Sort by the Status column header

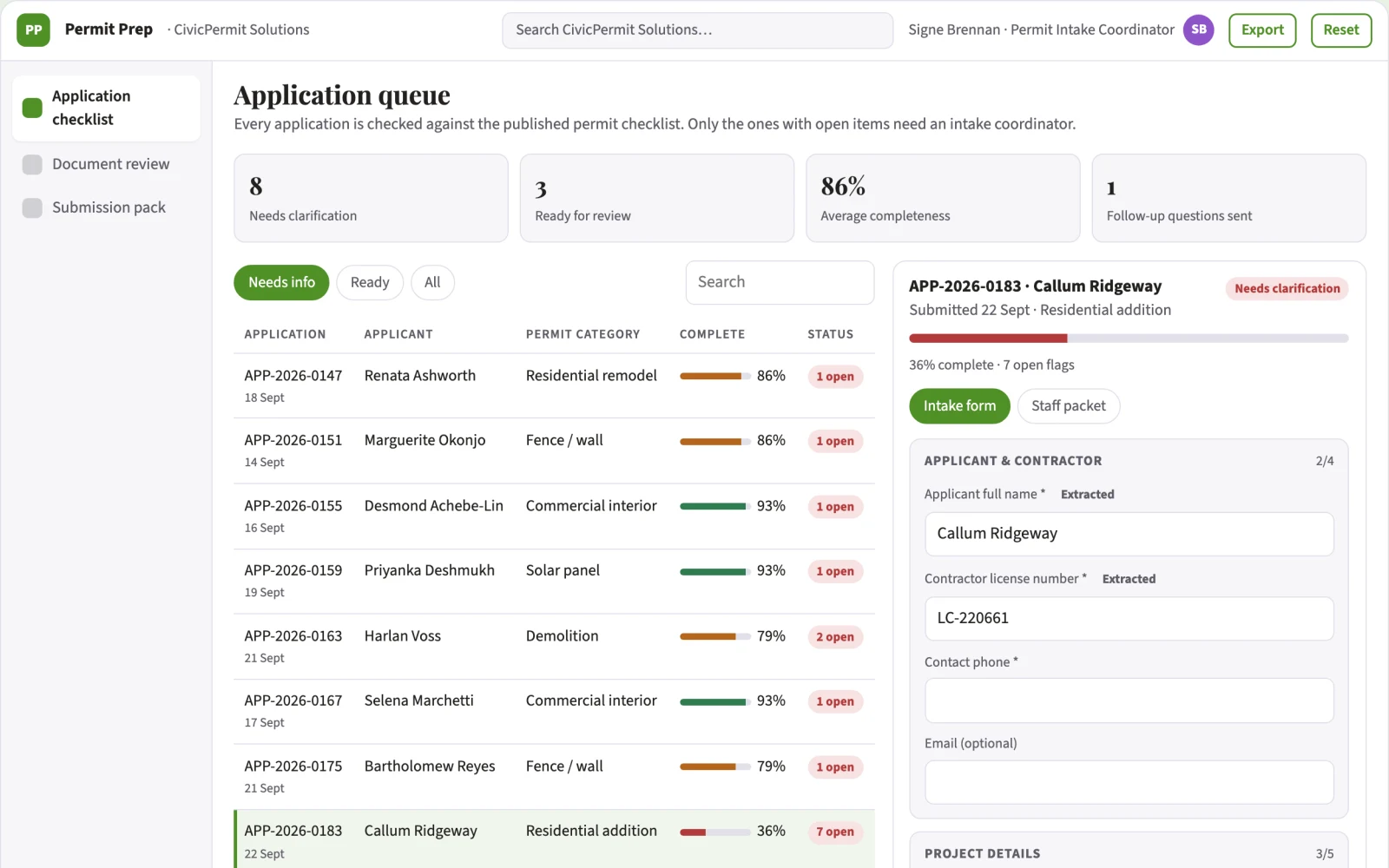click(x=830, y=334)
